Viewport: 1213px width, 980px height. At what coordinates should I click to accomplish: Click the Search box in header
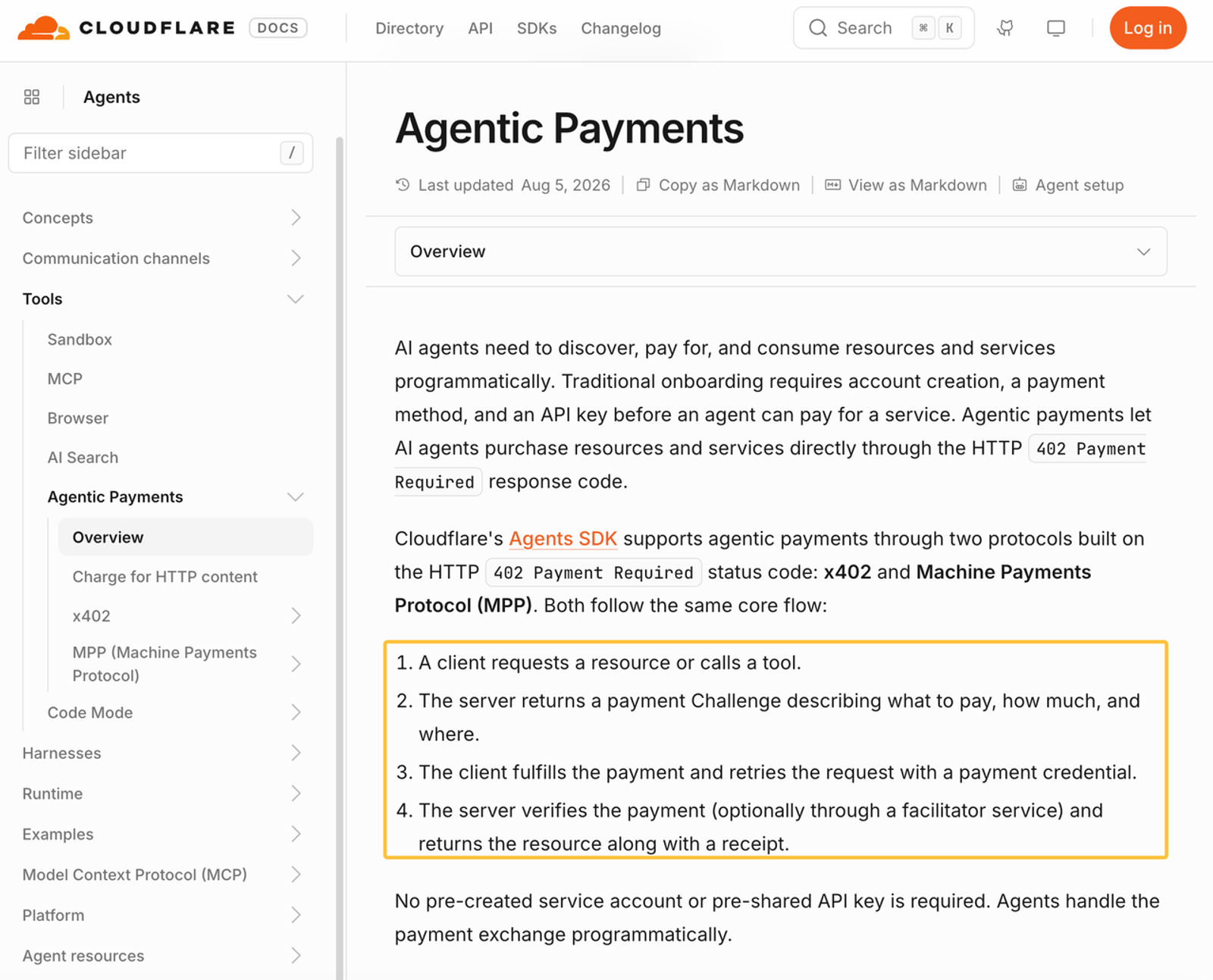pyautogui.click(x=883, y=28)
